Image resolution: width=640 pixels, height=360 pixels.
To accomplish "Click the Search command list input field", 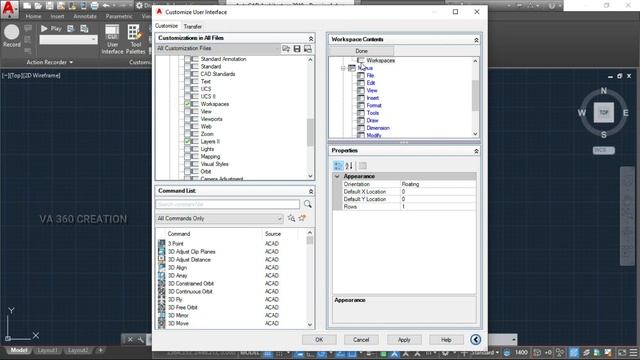I will (x=228, y=204).
